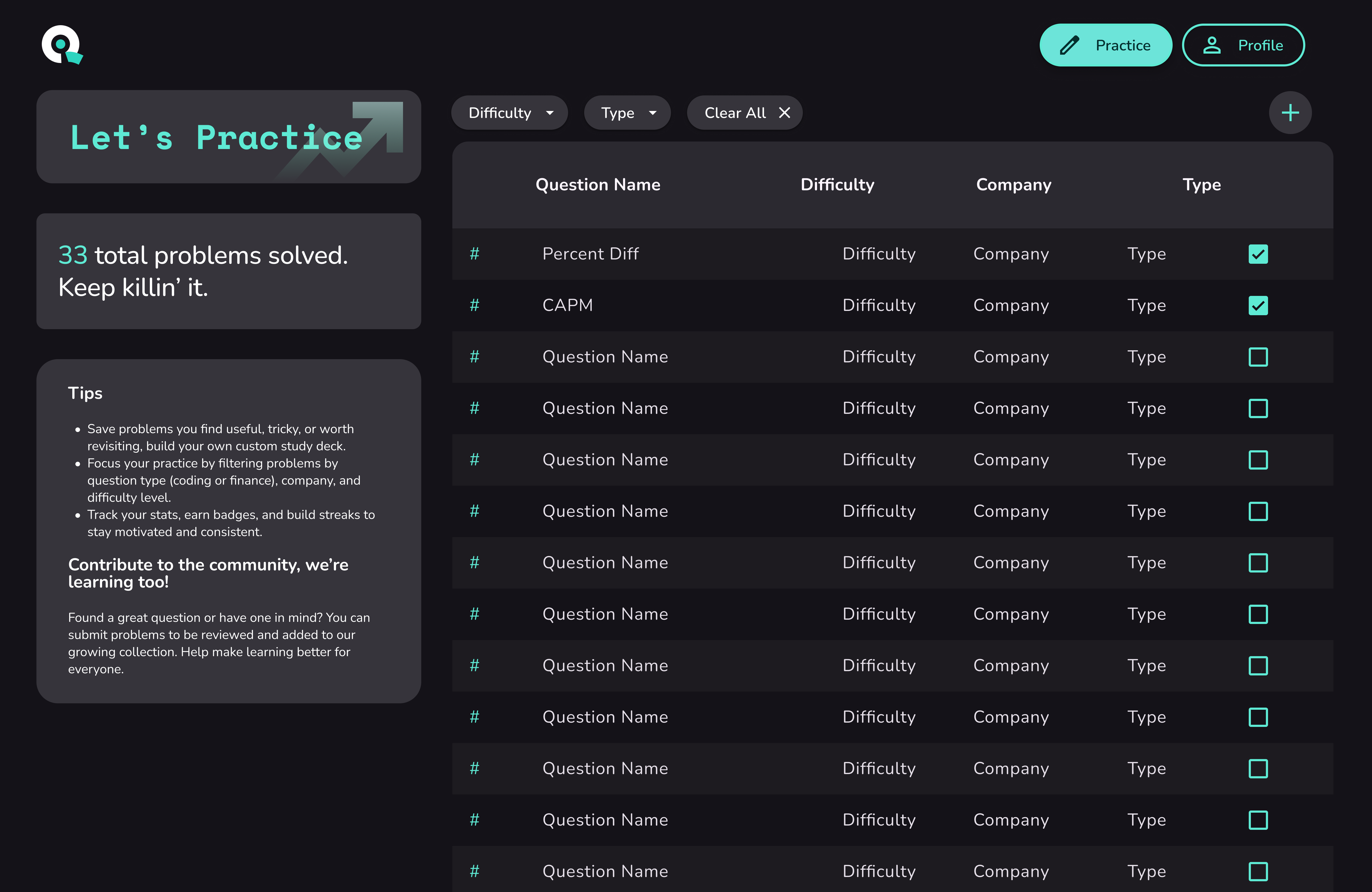Uncheck the Percent Diff row checkbox

1258,254
